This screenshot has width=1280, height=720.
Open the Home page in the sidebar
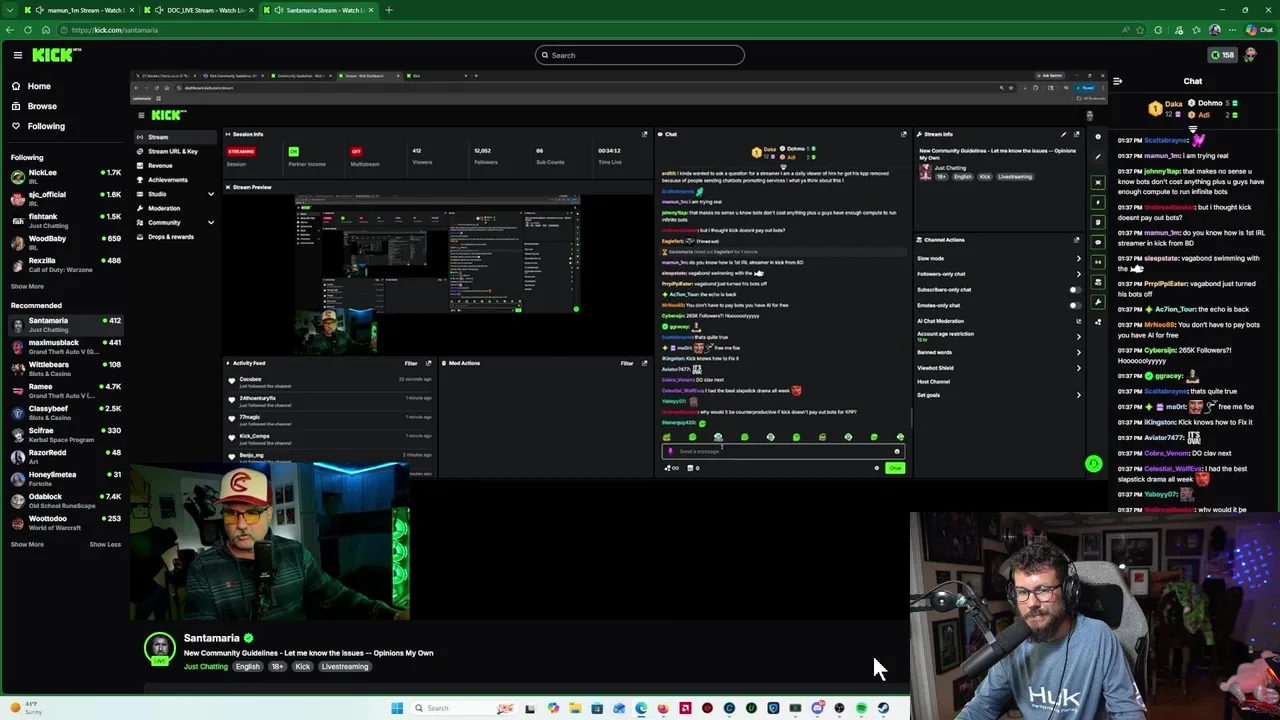tap(39, 86)
